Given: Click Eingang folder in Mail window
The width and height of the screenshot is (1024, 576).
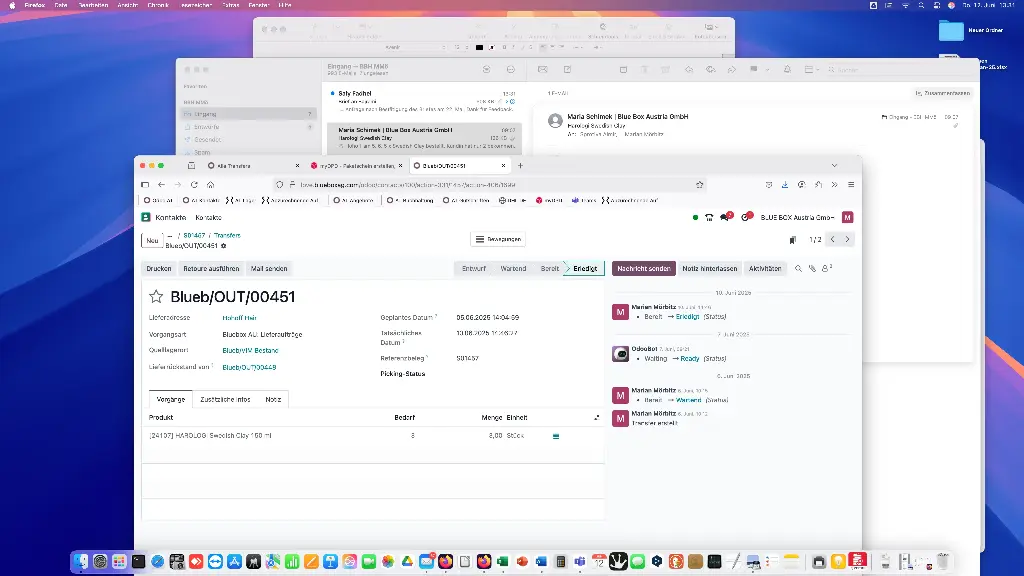Looking at the screenshot, I should point(249,114).
